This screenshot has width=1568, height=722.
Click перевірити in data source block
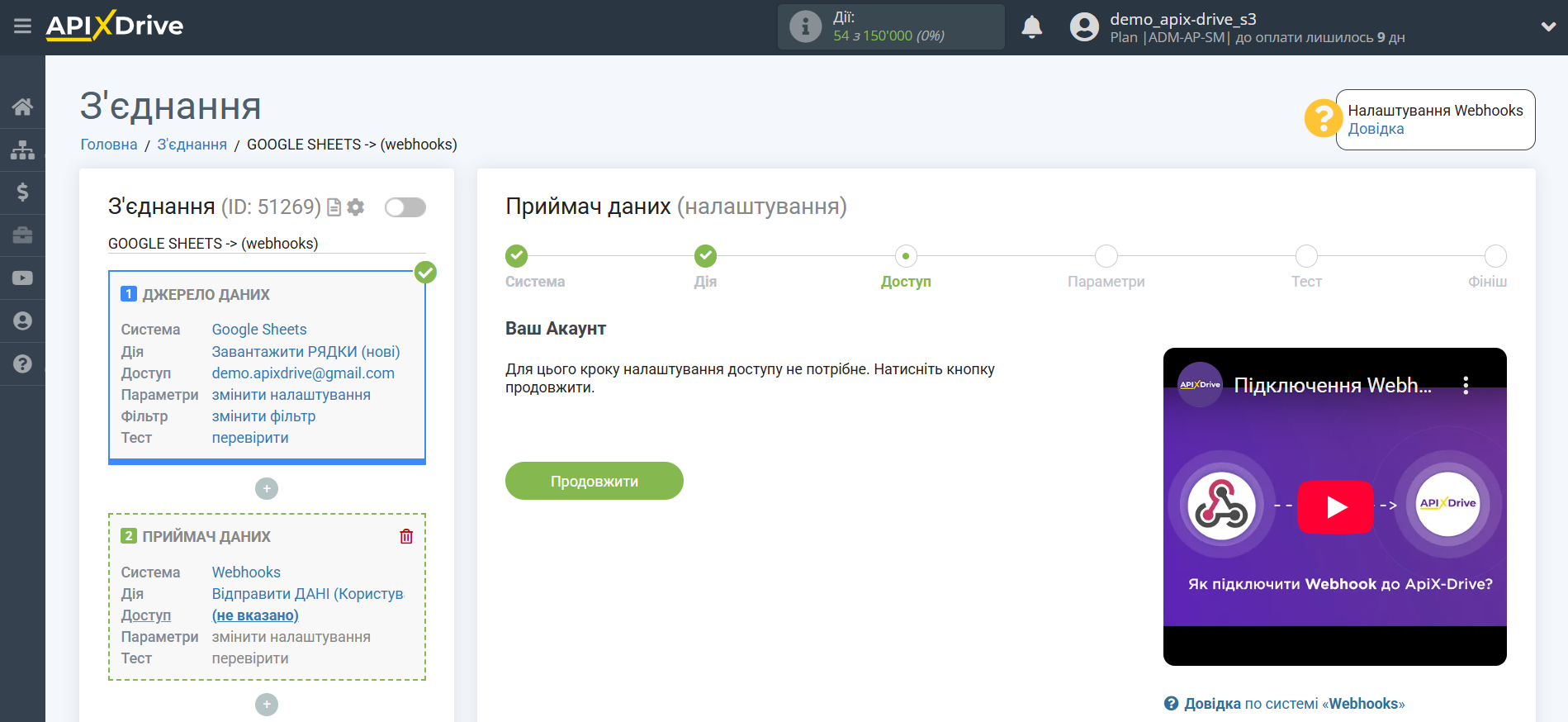click(x=250, y=438)
